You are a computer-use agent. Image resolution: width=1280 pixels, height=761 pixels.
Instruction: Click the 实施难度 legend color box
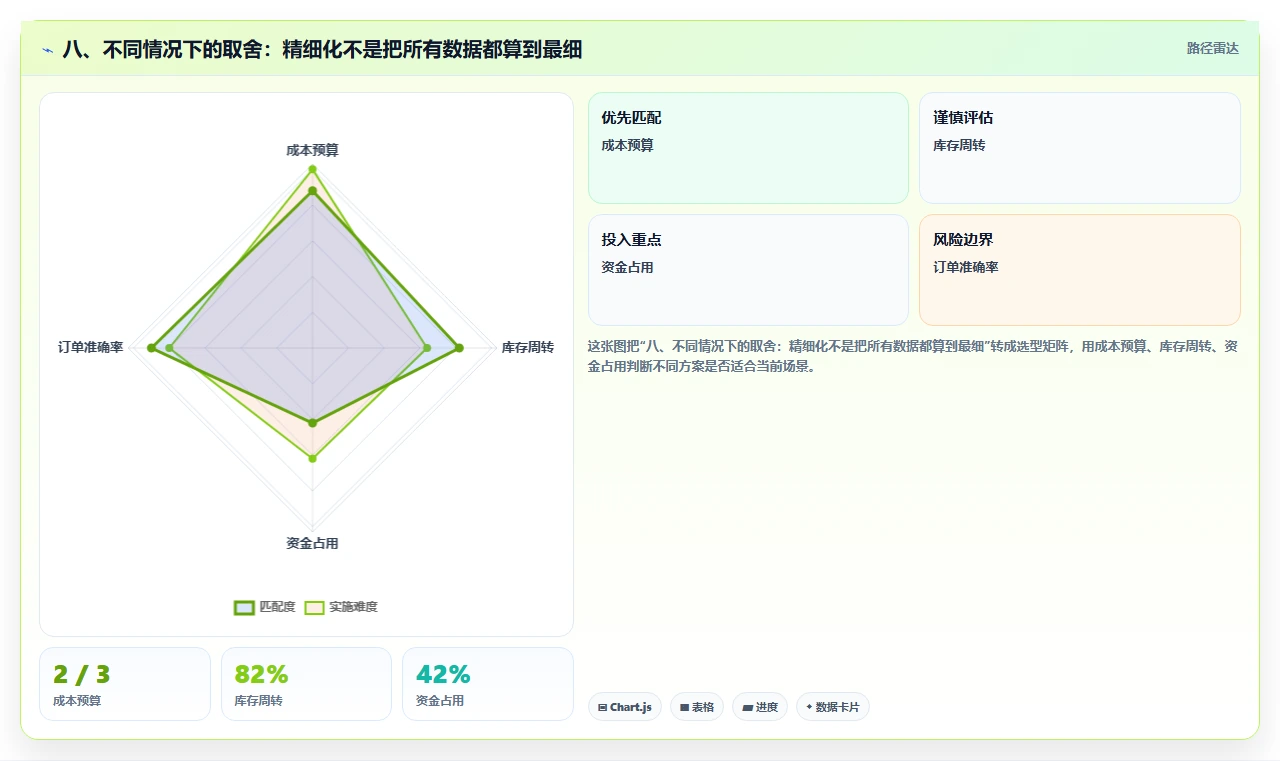(x=314, y=607)
